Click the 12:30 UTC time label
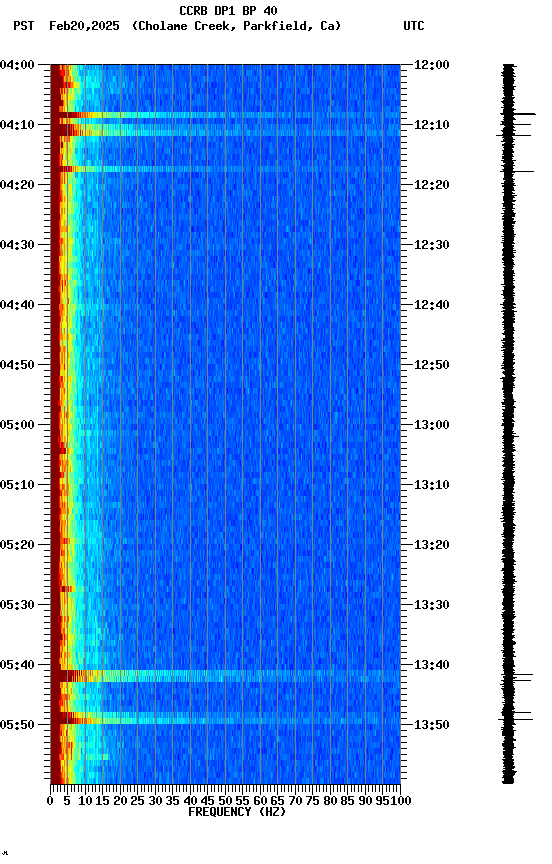 pyautogui.click(x=432, y=245)
